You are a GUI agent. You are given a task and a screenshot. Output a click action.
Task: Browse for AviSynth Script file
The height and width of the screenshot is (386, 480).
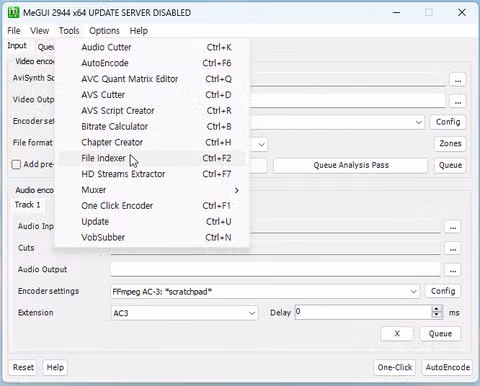[x=457, y=80]
